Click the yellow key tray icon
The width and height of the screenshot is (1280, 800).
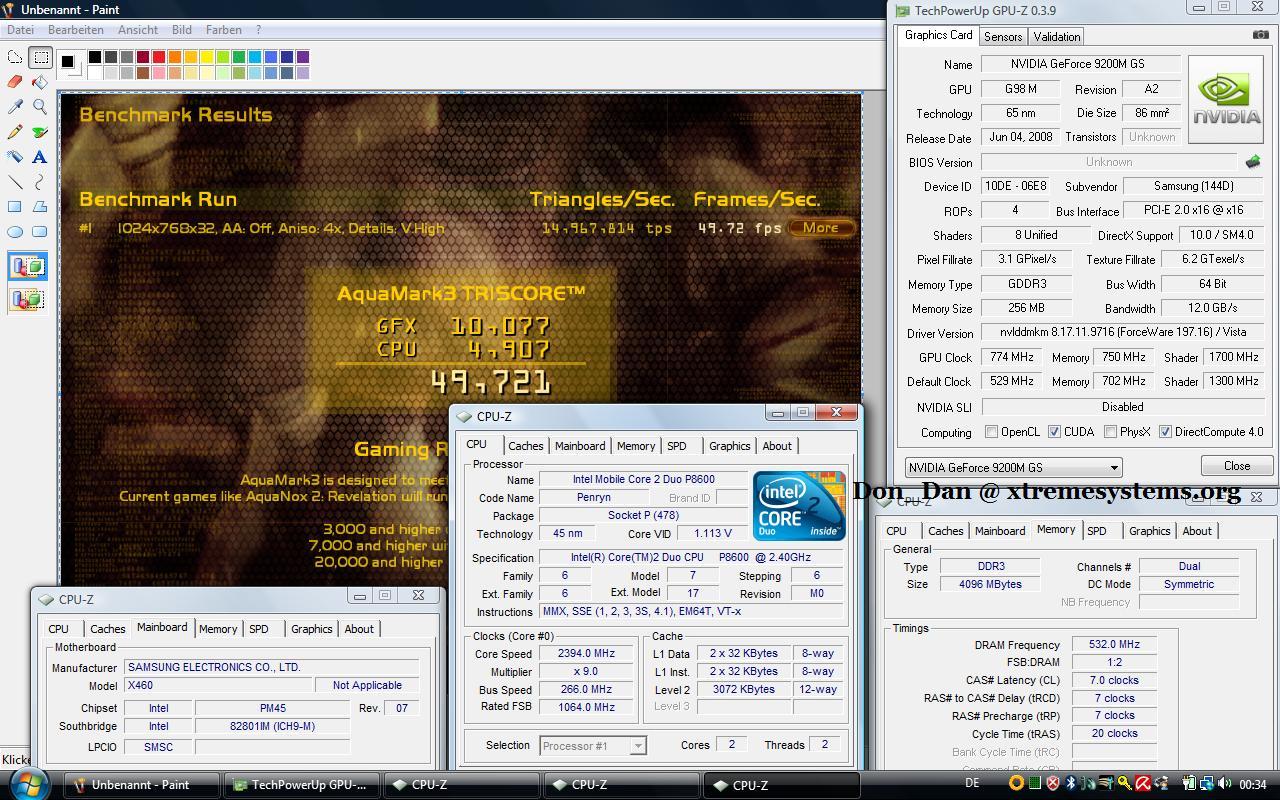1124,784
